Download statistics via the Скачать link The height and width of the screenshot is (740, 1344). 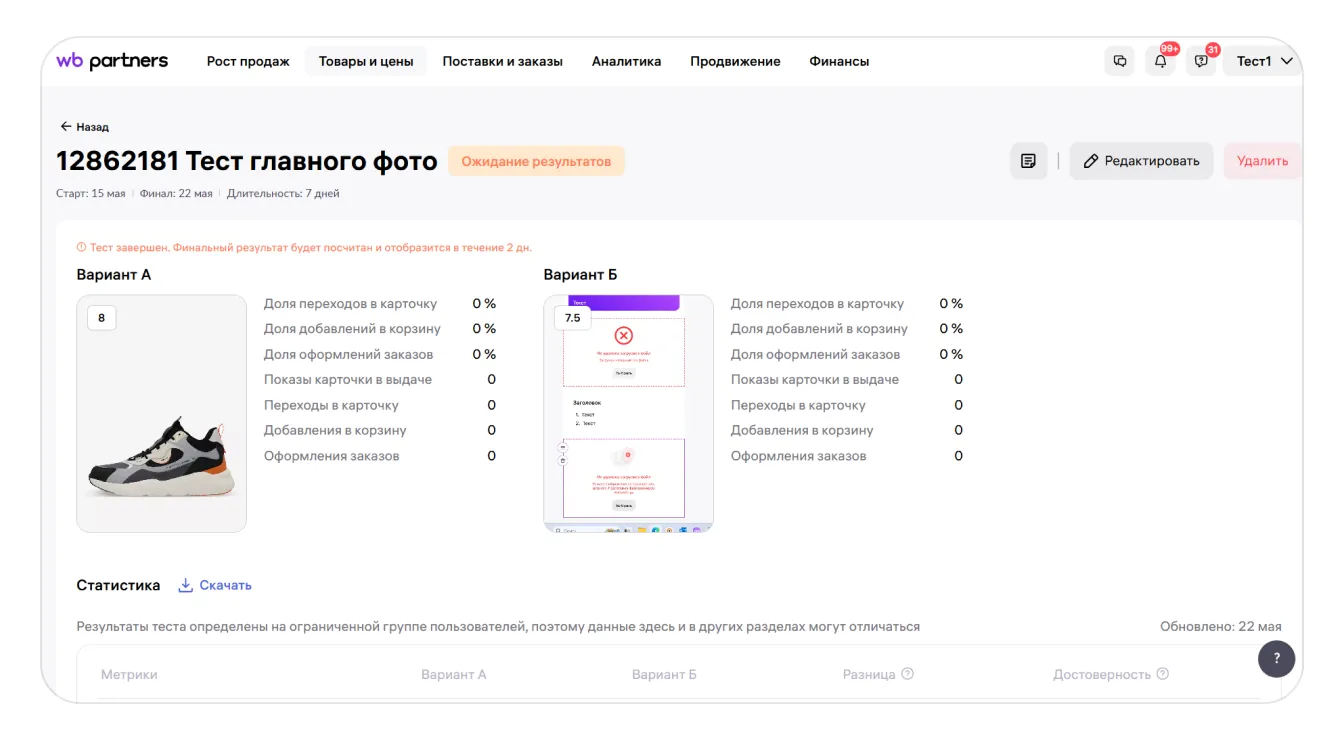pyautogui.click(x=215, y=585)
